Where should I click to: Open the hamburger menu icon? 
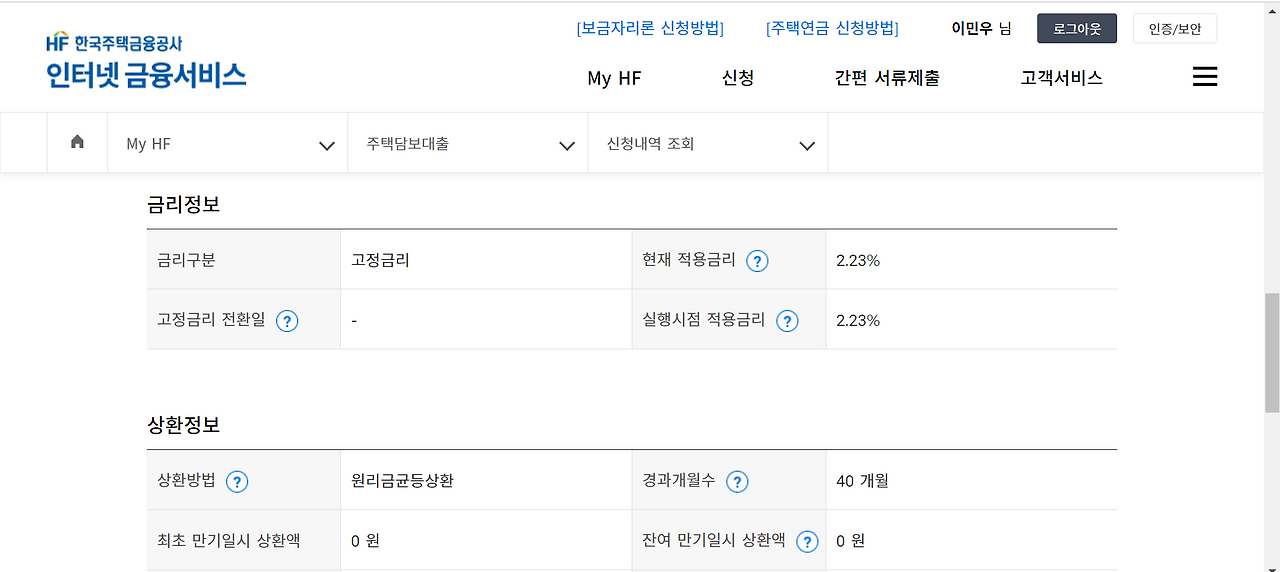[x=1205, y=77]
